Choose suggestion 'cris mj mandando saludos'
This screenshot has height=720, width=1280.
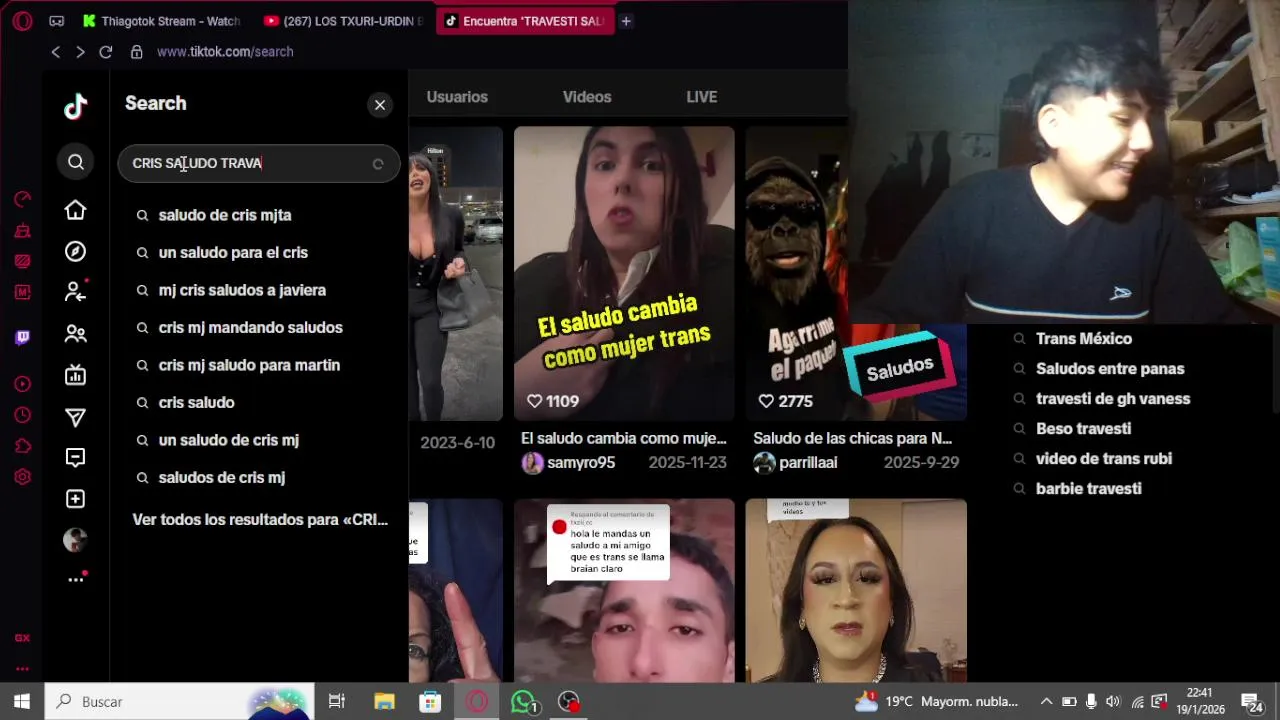[250, 328]
